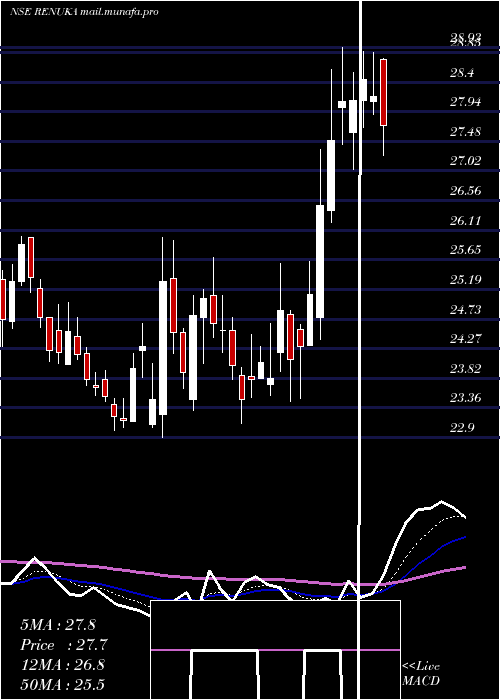500x700 pixels.
Task: Click the 27.48 price axis label
Action: click(465, 132)
